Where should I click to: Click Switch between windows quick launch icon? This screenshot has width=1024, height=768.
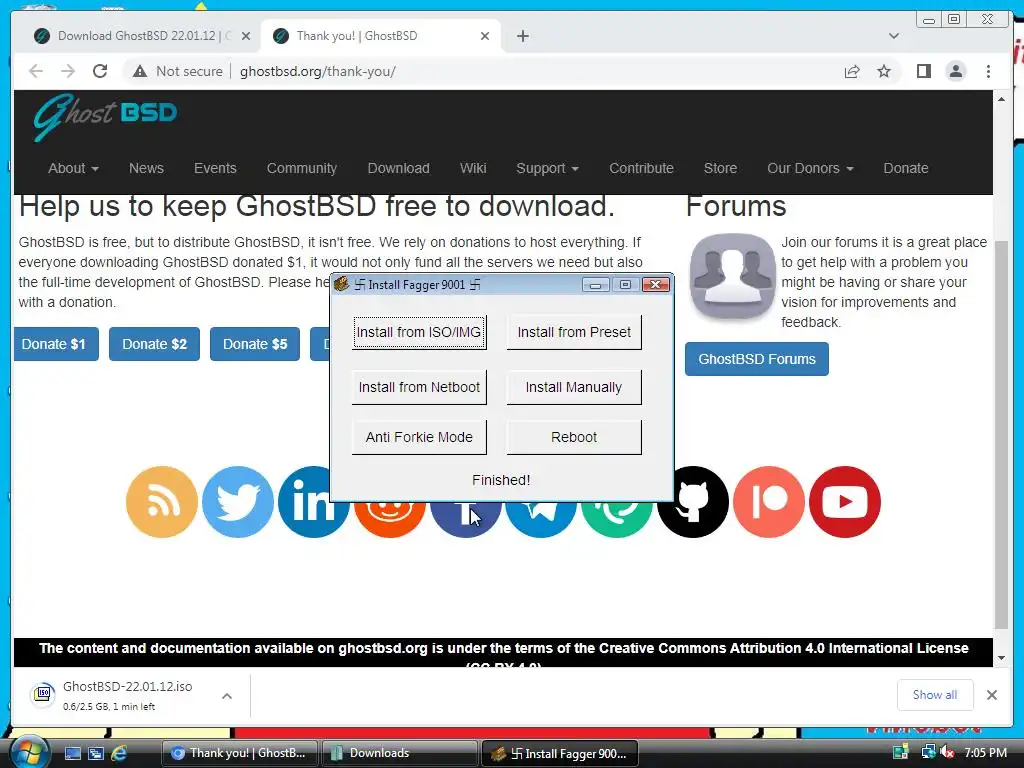(x=96, y=753)
